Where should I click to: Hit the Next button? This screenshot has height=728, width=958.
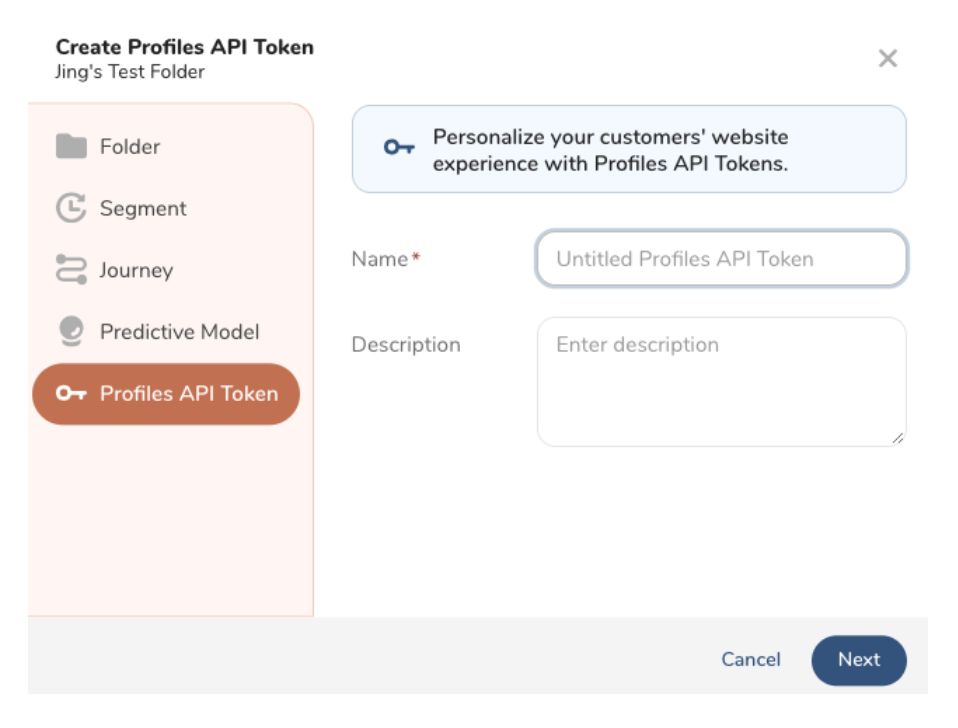coord(858,660)
